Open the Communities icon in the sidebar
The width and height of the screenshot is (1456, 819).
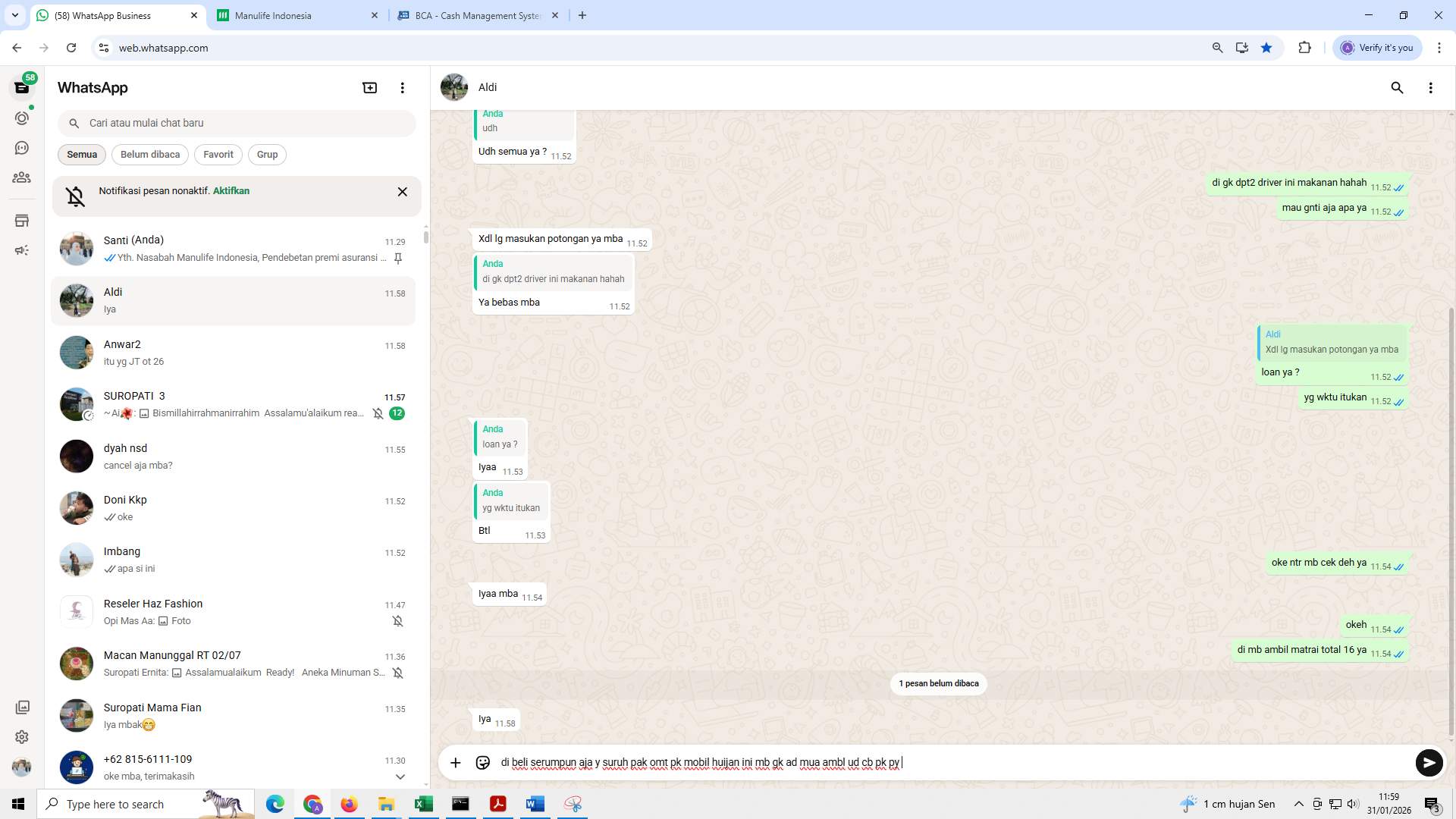22,177
